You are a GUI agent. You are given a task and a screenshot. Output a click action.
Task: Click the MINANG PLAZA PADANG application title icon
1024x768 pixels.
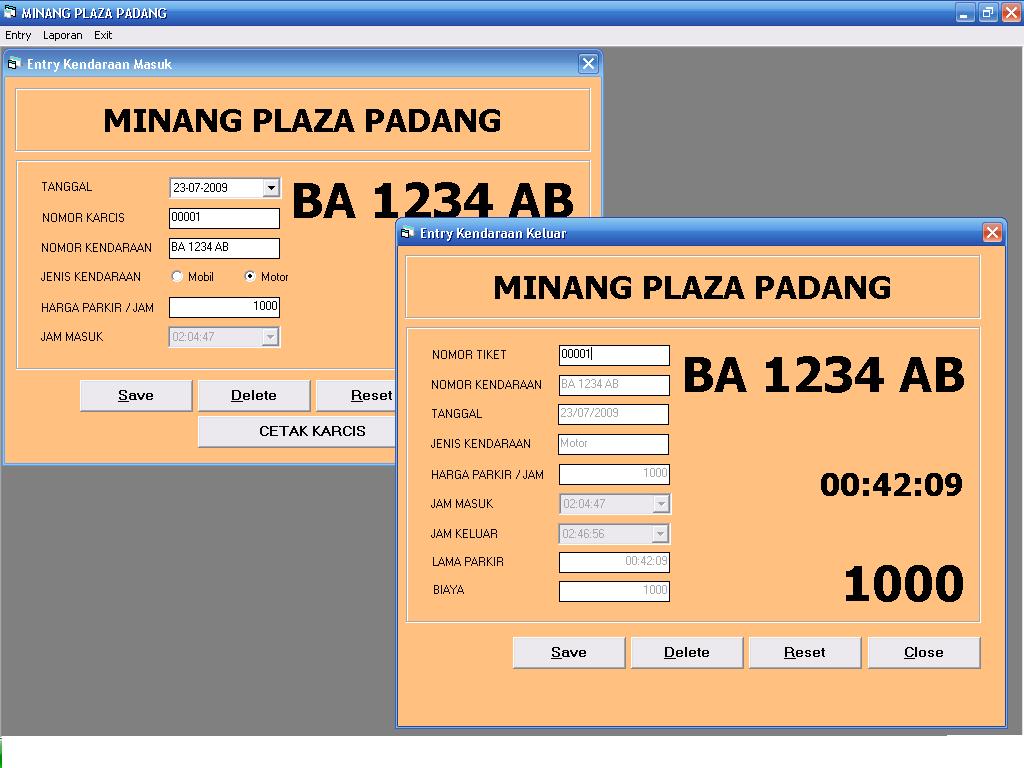tap(9, 12)
